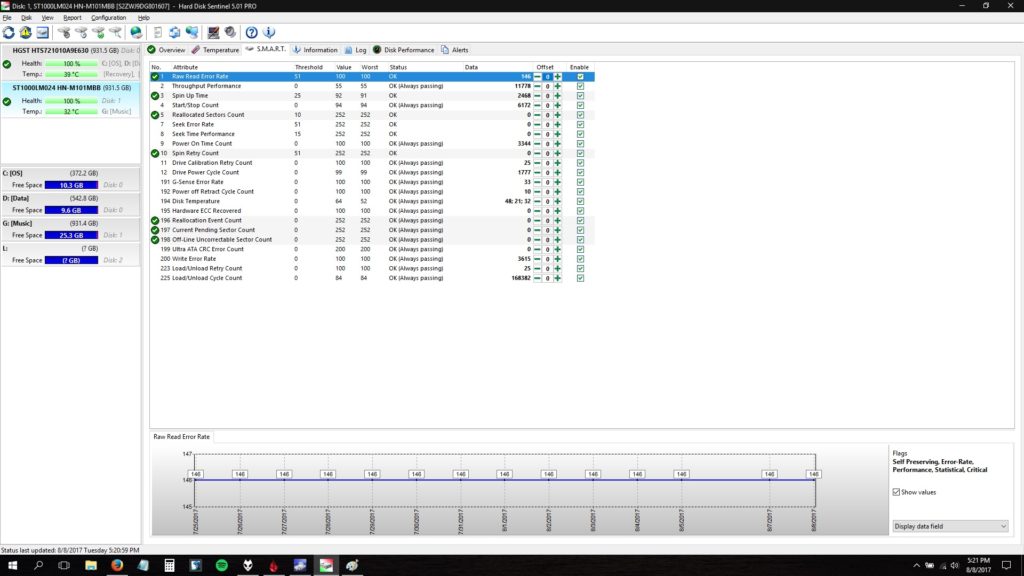Click the refresh toolbar icon
The height and width of the screenshot is (576, 1024).
[9, 33]
